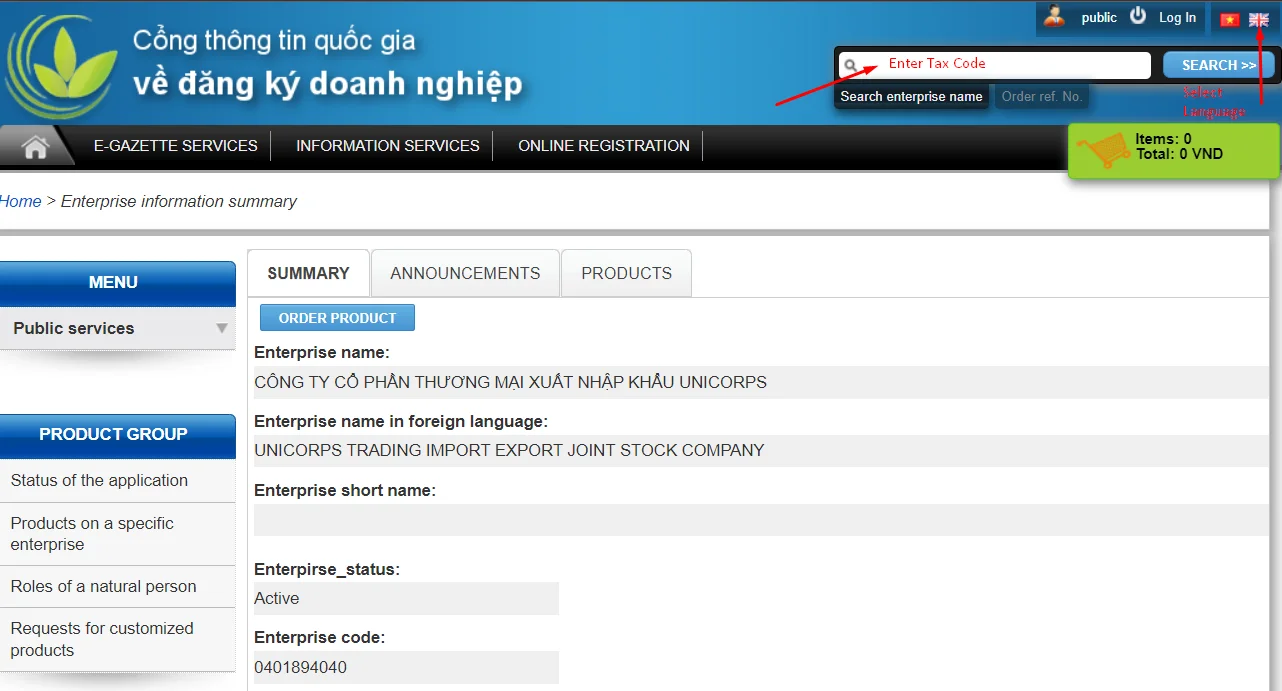Click the Log In link
This screenshot has height=691, width=1282.
pyautogui.click(x=1177, y=17)
